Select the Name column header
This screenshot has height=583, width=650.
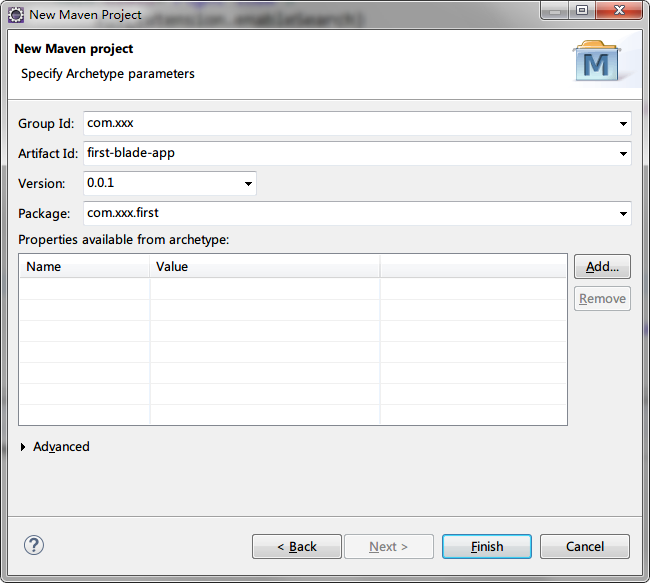click(85, 267)
